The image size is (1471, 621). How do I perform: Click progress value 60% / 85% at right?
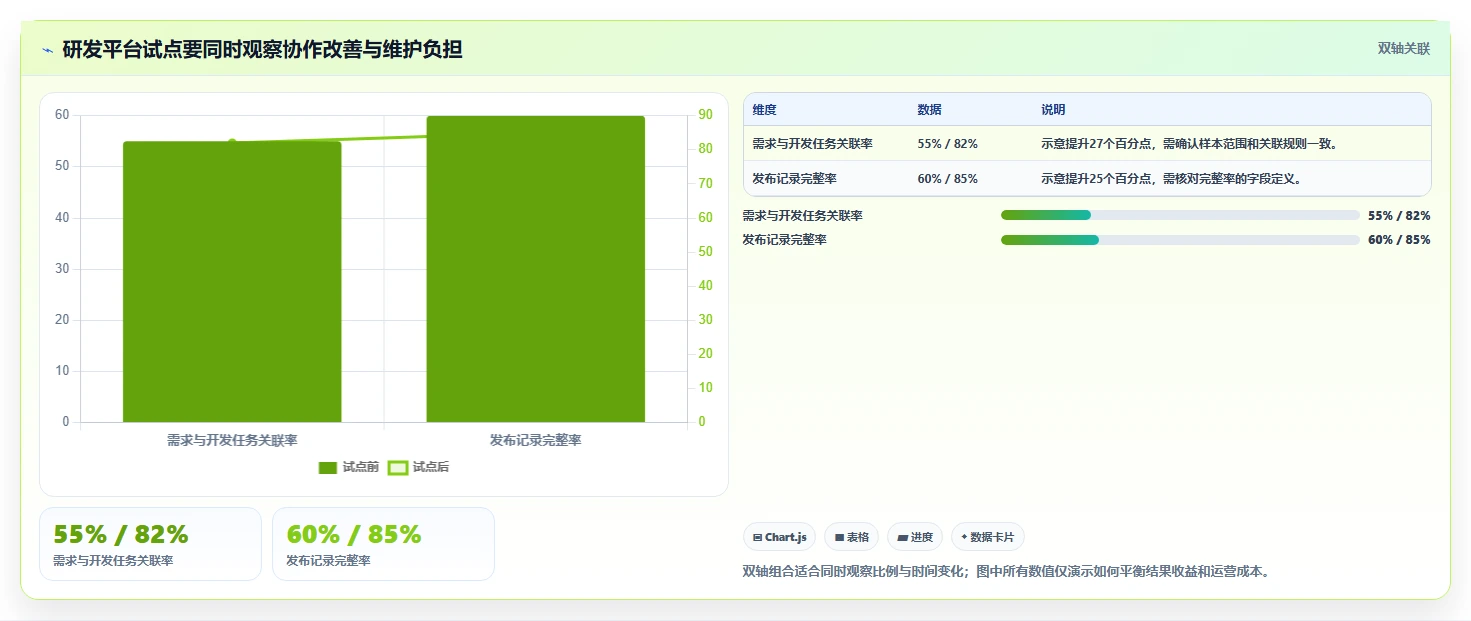tap(1399, 240)
